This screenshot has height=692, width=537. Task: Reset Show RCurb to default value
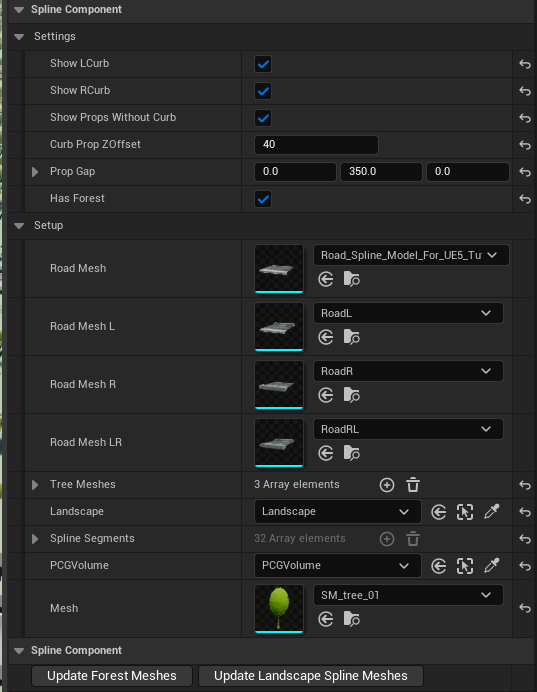click(x=525, y=91)
